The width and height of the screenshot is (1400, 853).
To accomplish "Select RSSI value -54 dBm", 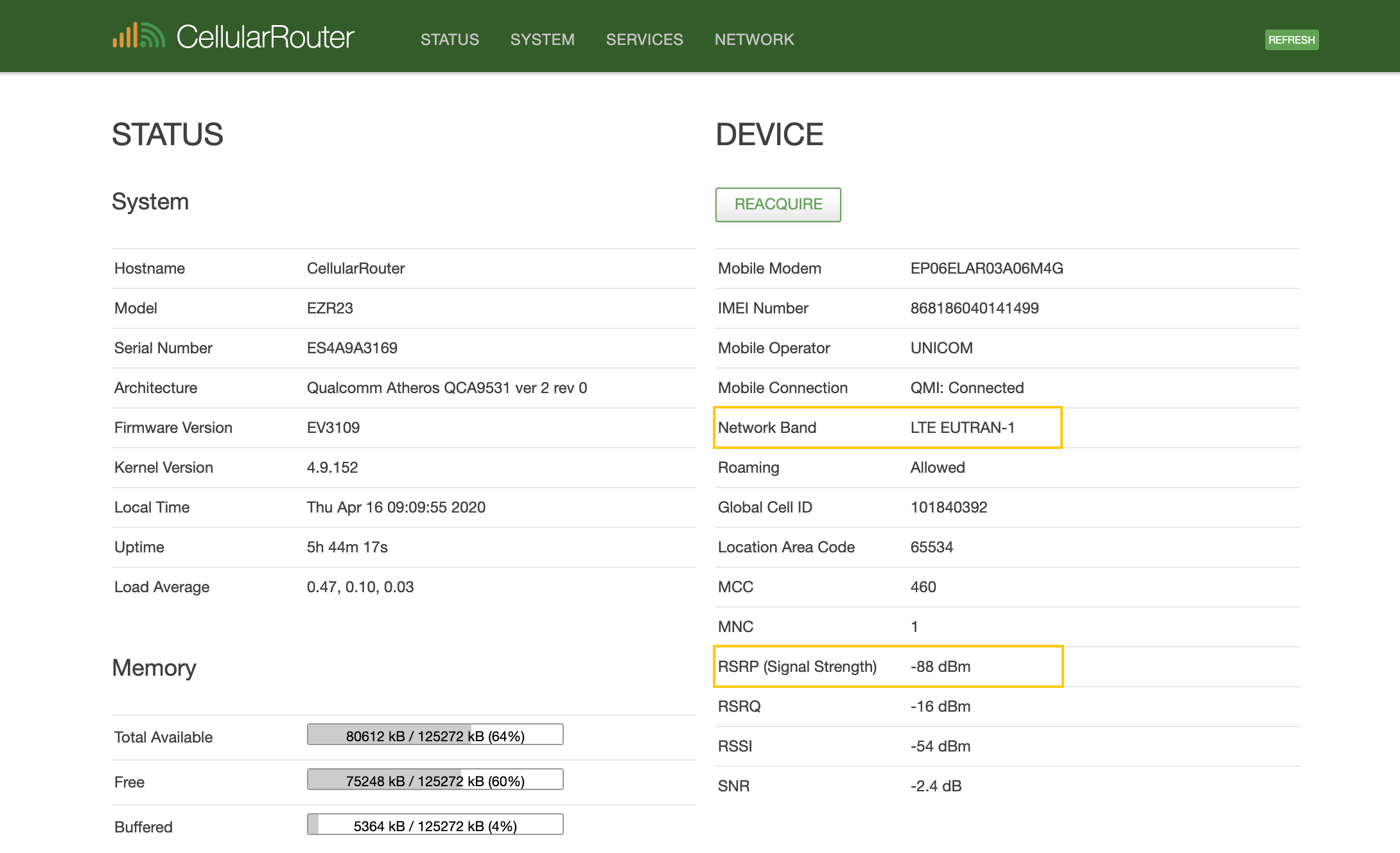I will tap(941, 746).
